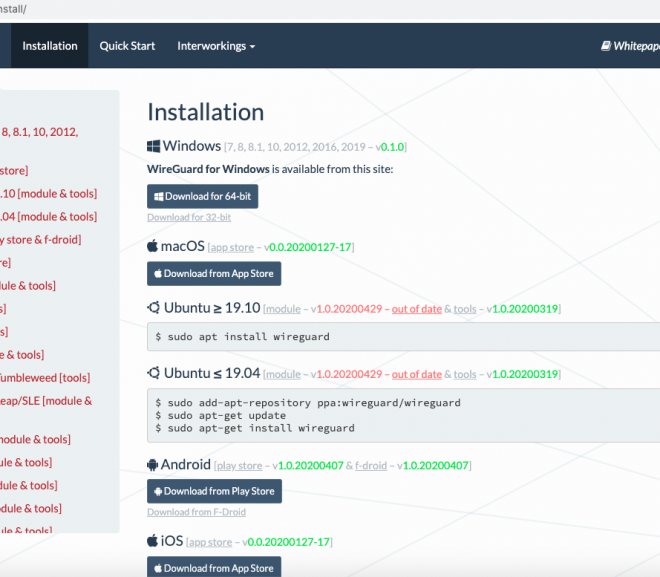660x577 pixels.
Task: Click the Whitepaper book icon
Action: pyautogui.click(x=606, y=46)
